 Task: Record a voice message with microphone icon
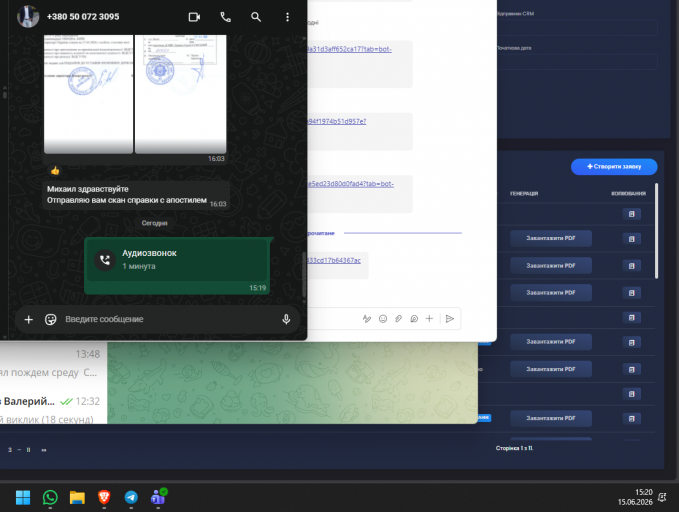(x=286, y=320)
